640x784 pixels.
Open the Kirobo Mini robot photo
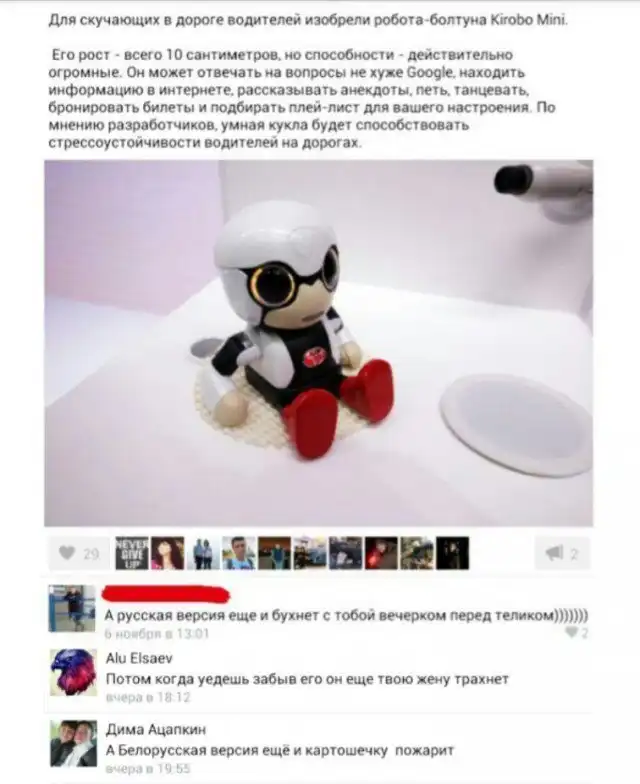(318, 343)
